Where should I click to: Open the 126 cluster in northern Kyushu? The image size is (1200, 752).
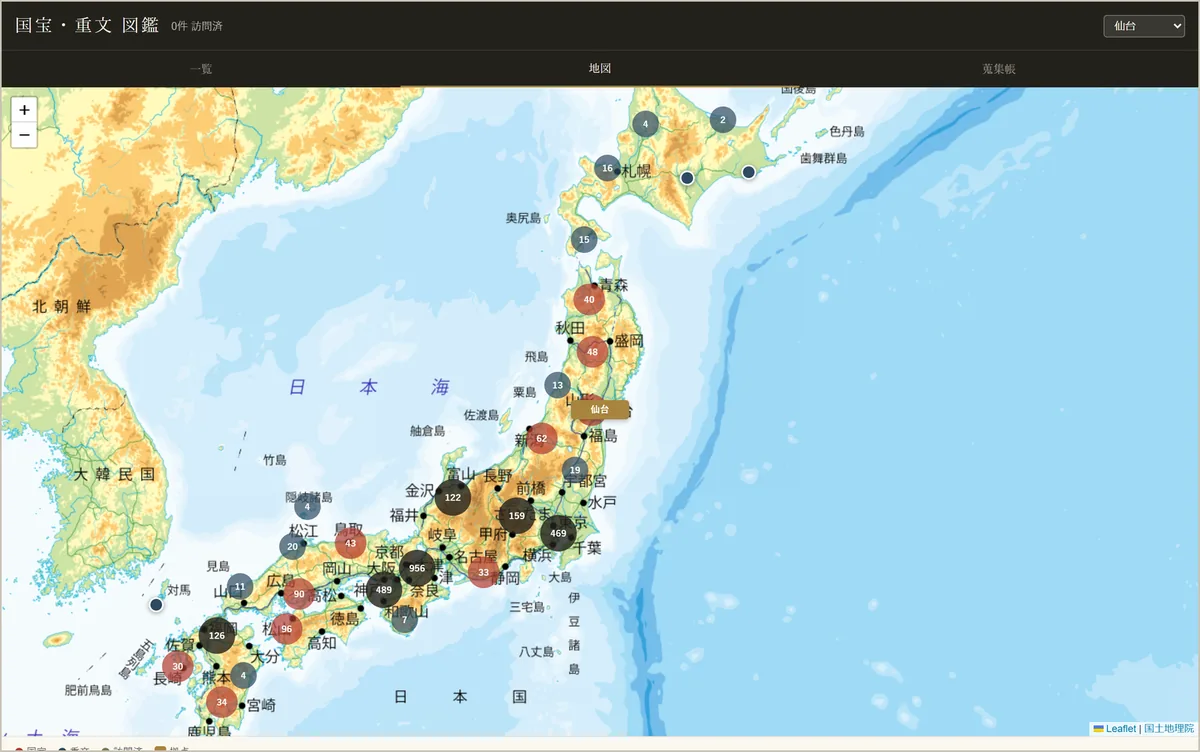pyautogui.click(x=217, y=635)
